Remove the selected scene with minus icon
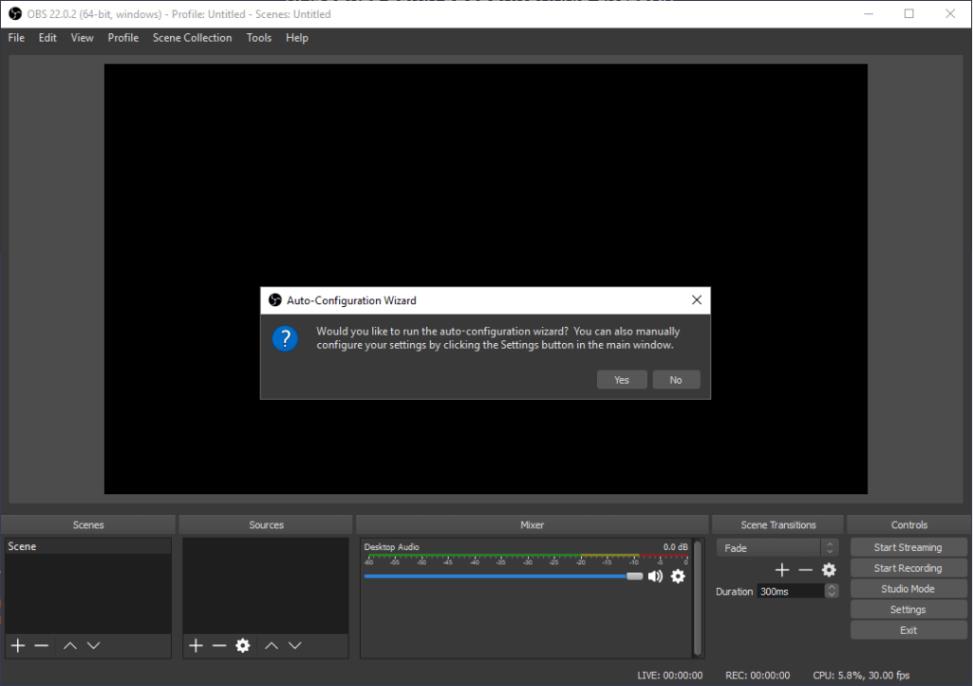973x686 pixels. click(42, 646)
